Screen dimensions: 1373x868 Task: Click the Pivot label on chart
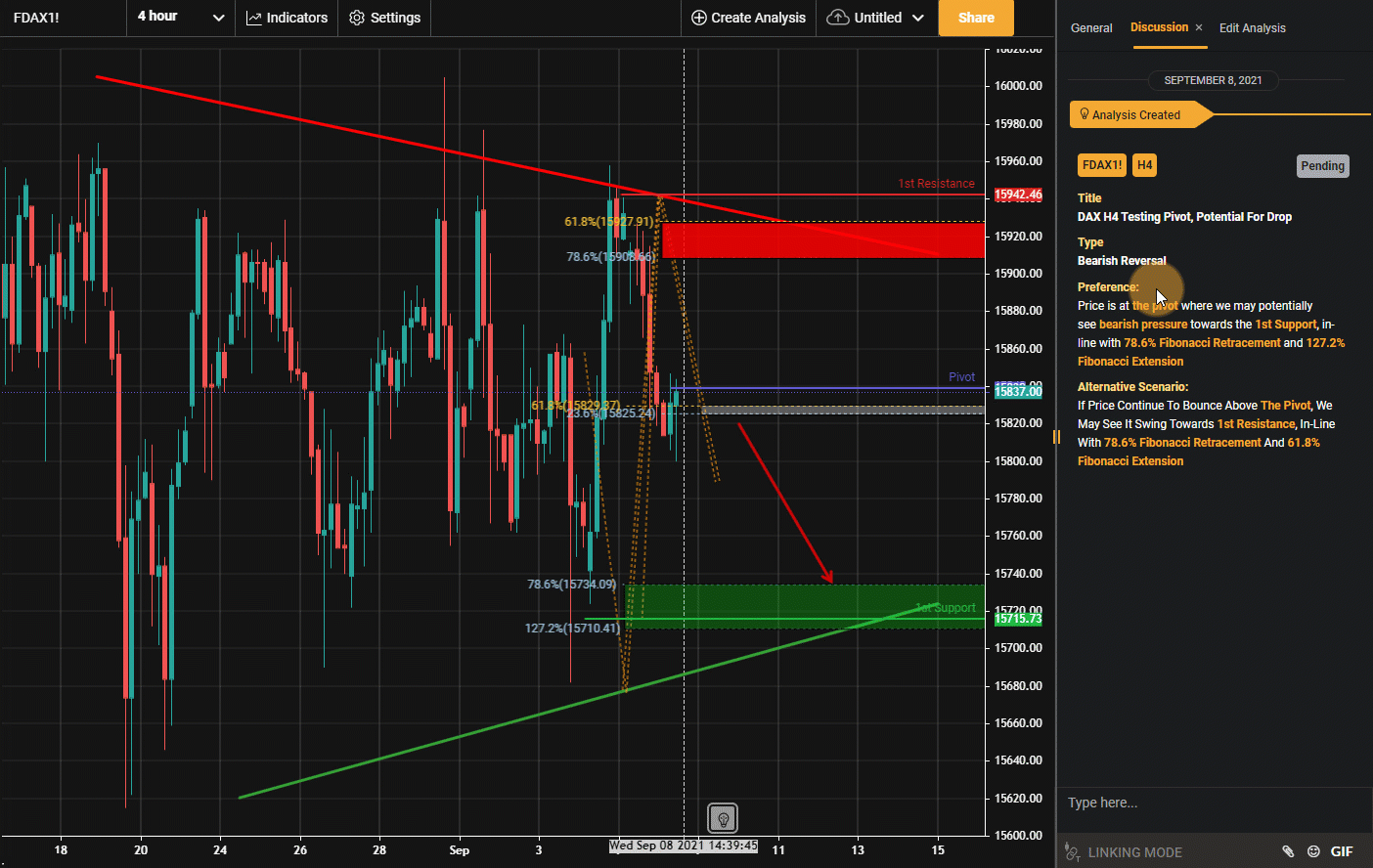coord(961,377)
